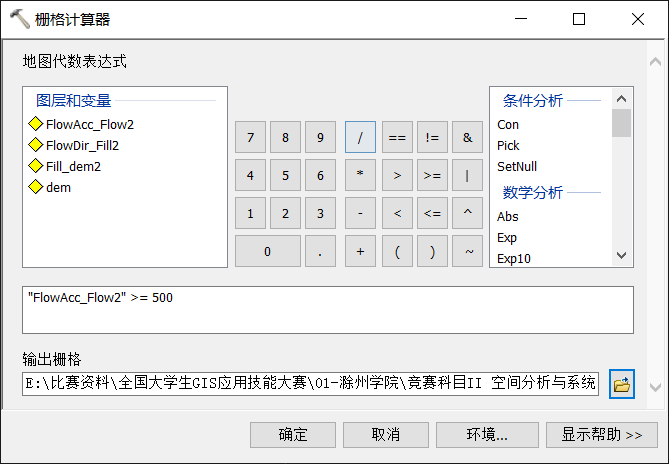669x464 pixels.
Task: Insert the multiplication operator
Action: (361, 175)
